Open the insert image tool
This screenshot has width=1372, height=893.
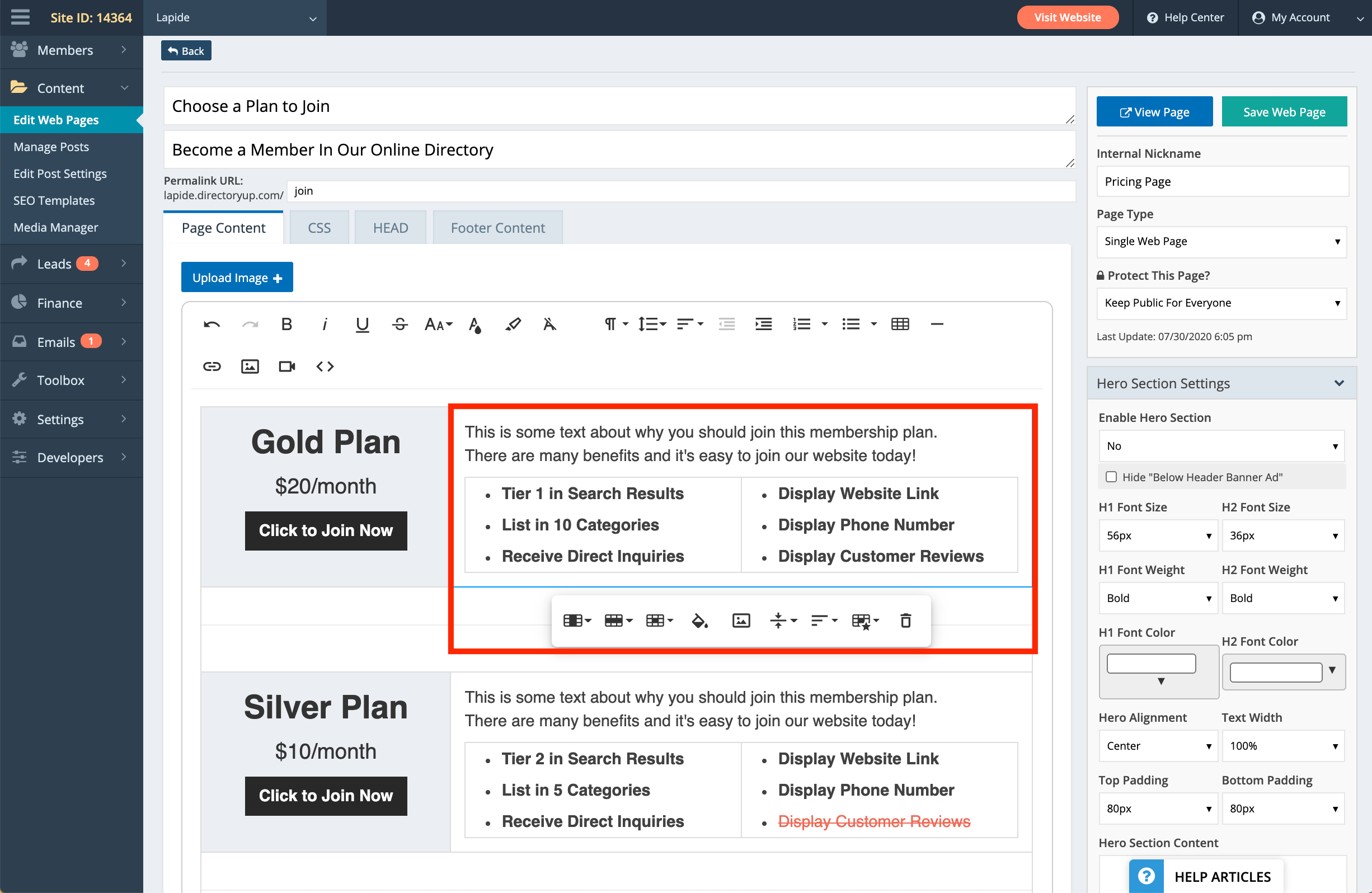250,365
